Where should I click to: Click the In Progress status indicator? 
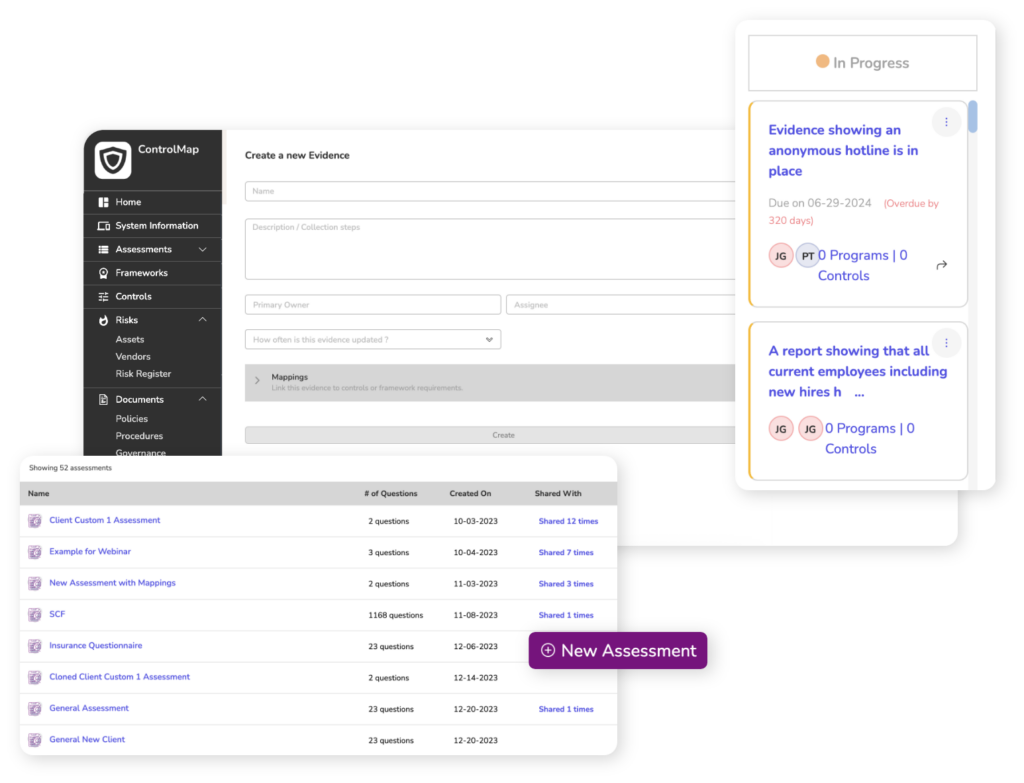click(862, 62)
